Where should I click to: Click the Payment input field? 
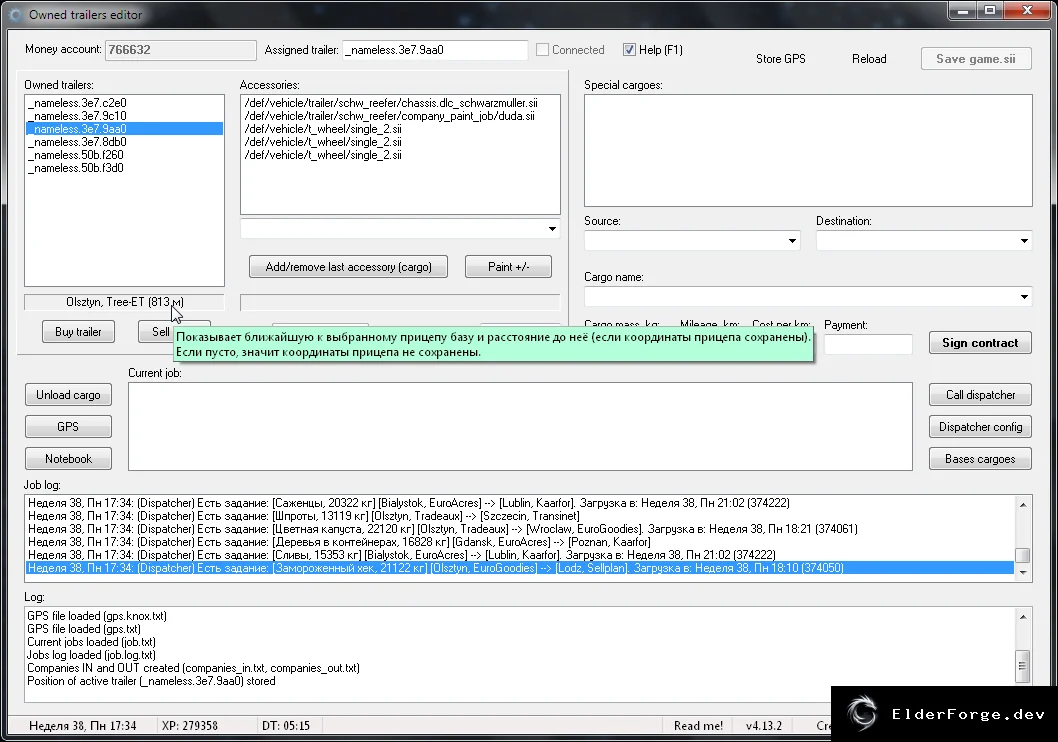tap(868, 344)
